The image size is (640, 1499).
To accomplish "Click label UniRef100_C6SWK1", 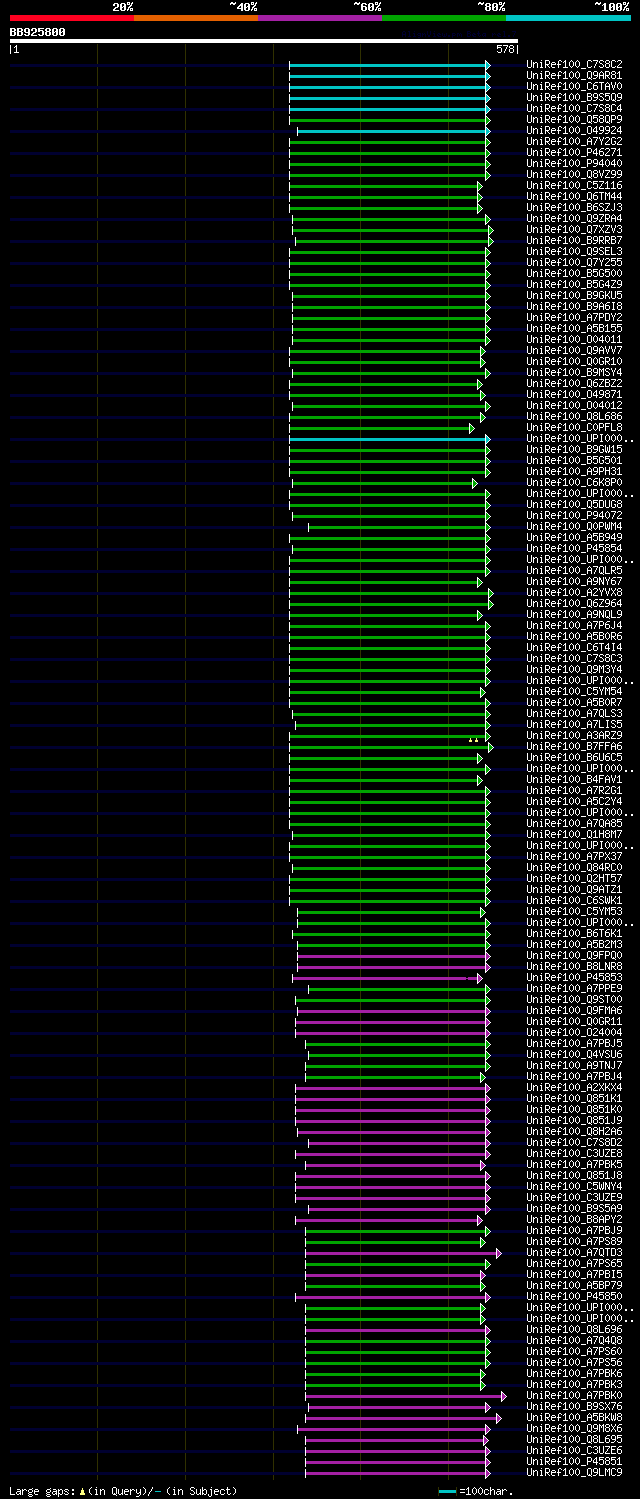I will (574, 901).
